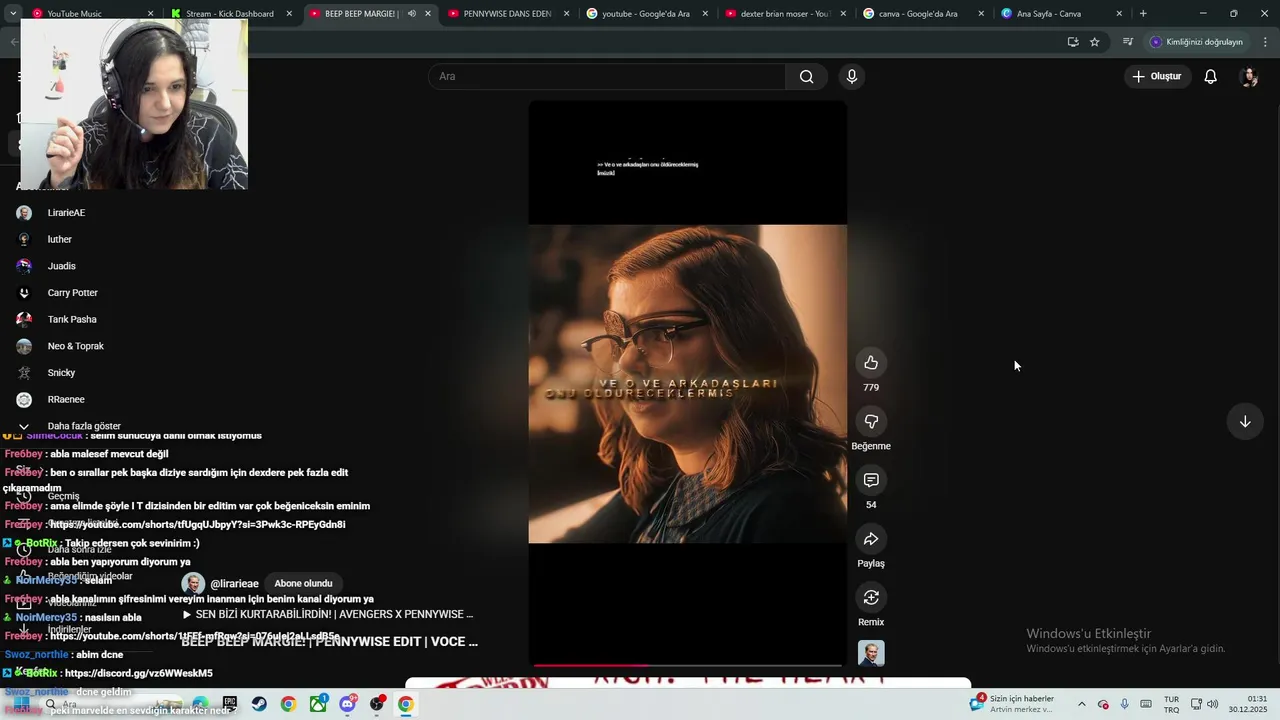Open the Epic Games launcher in taskbar
The image size is (1280, 720).
(x=229, y=704)
